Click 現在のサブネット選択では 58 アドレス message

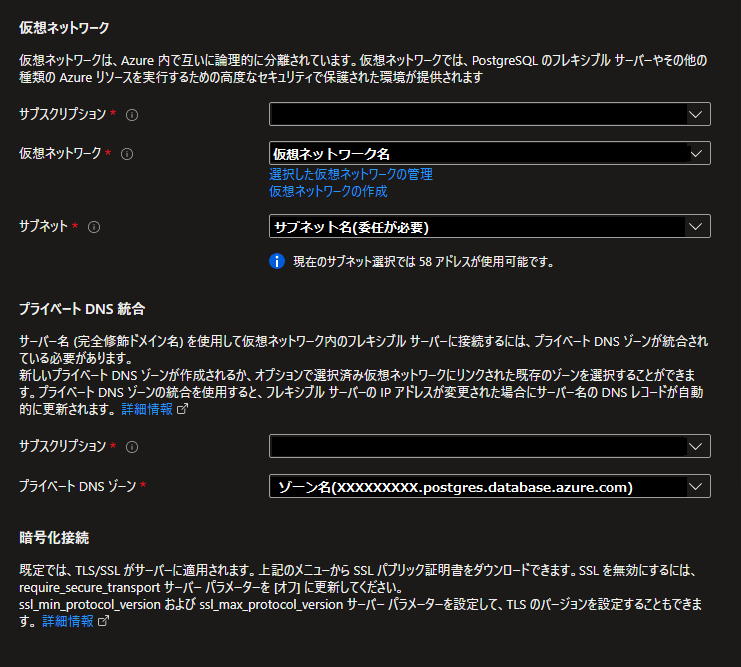click(x=423, y=261)
